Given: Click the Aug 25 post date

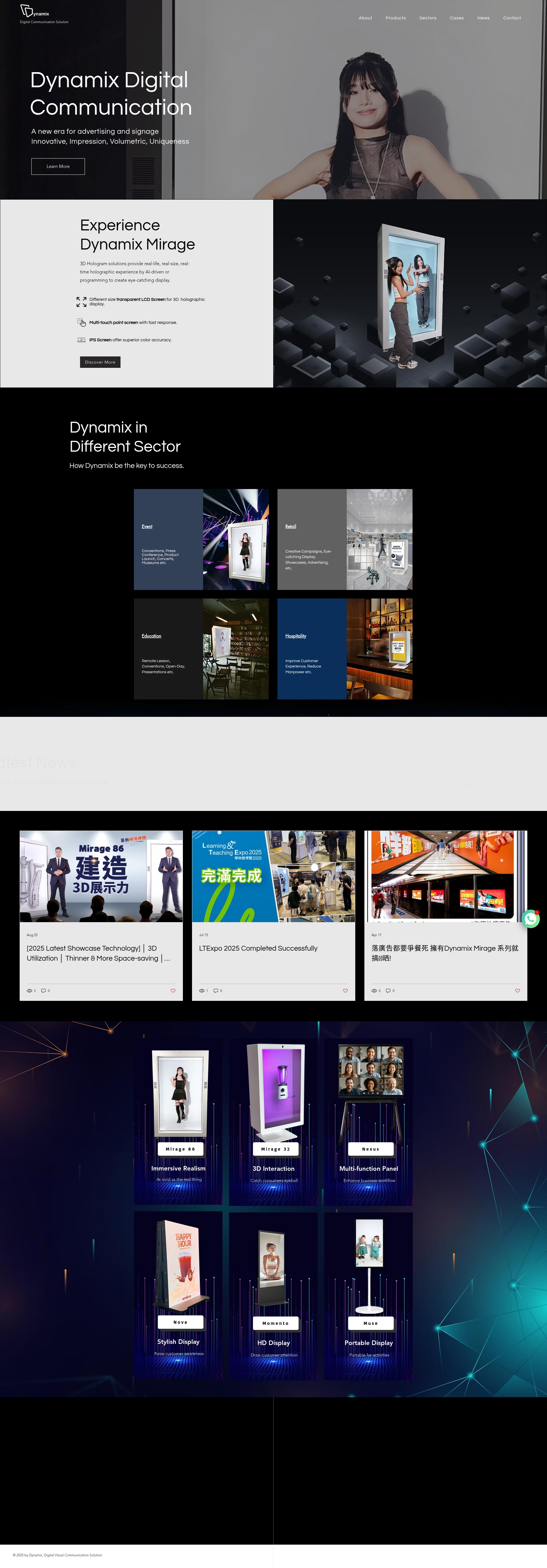Looking at the screenshot, I should coord(32,934).
